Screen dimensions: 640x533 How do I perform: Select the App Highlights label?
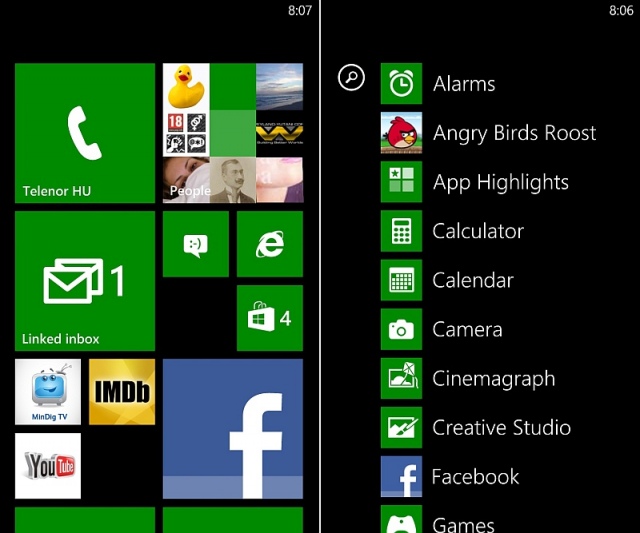pos(501,182)
